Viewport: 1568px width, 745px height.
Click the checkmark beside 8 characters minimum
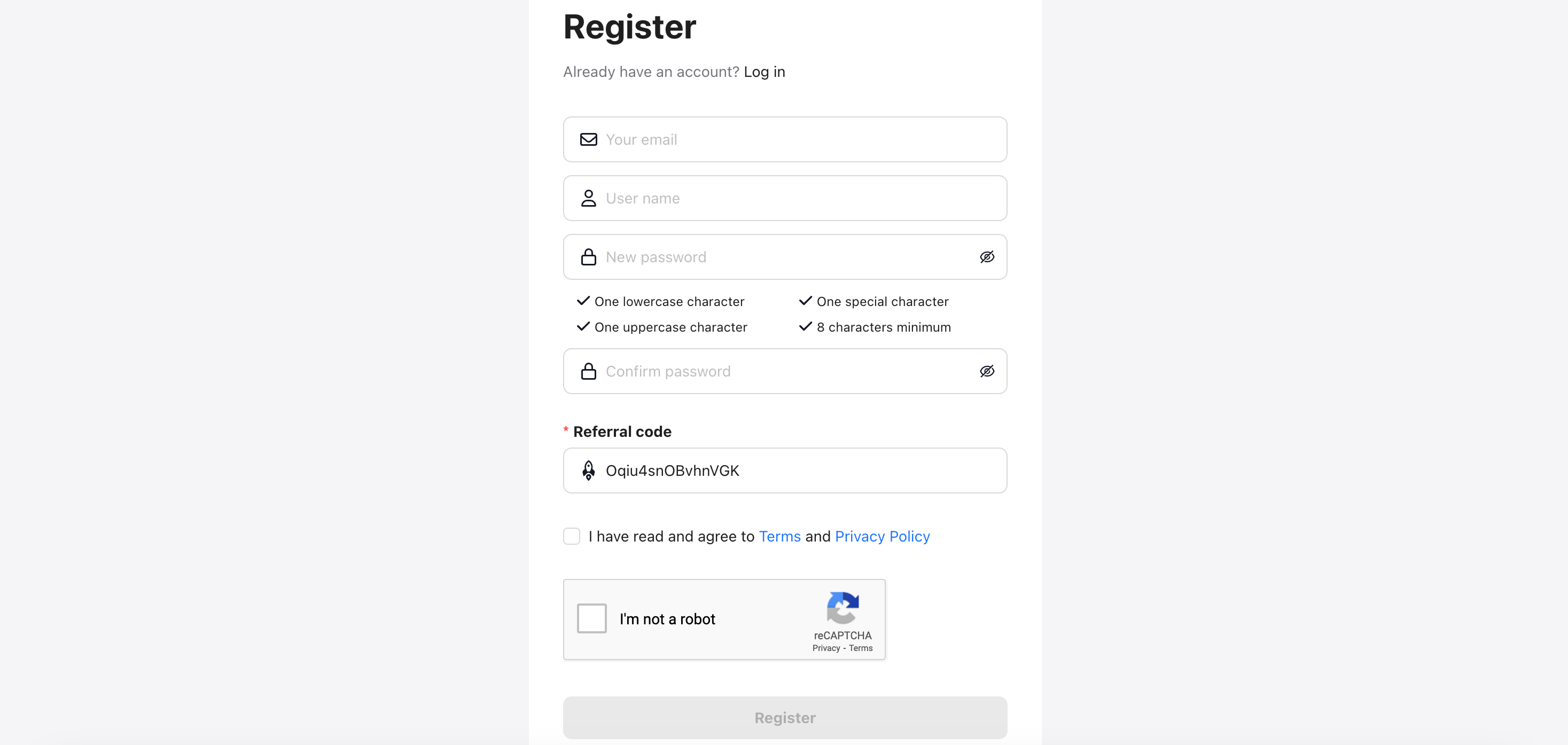(x=805, y=326)
